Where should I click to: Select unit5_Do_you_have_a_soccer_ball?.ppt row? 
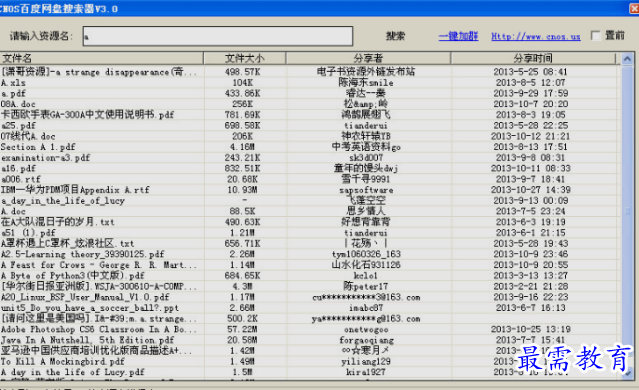310,308
